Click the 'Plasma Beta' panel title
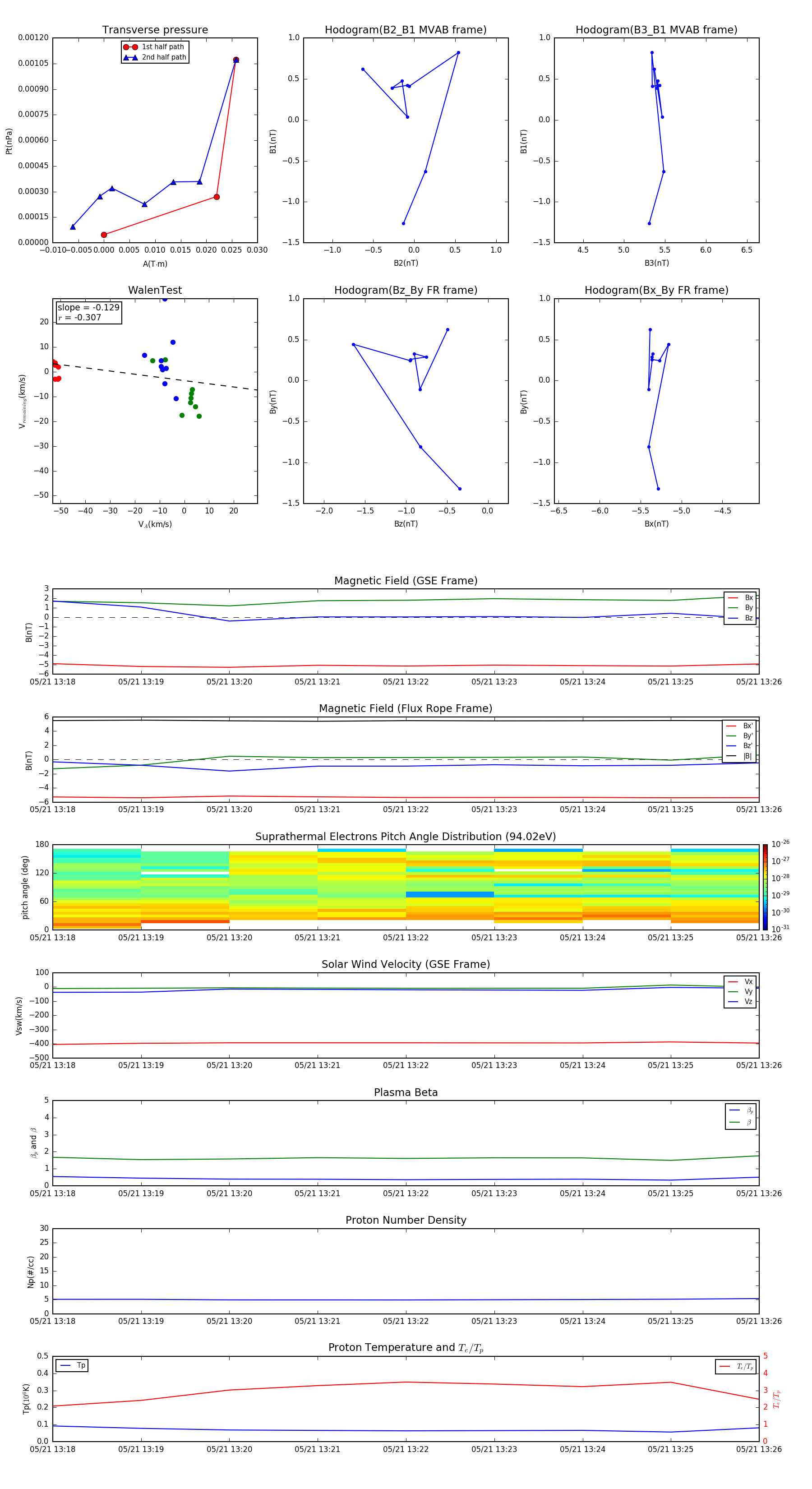Screen dimensions: 812x1489 (x=406, y=1092)
